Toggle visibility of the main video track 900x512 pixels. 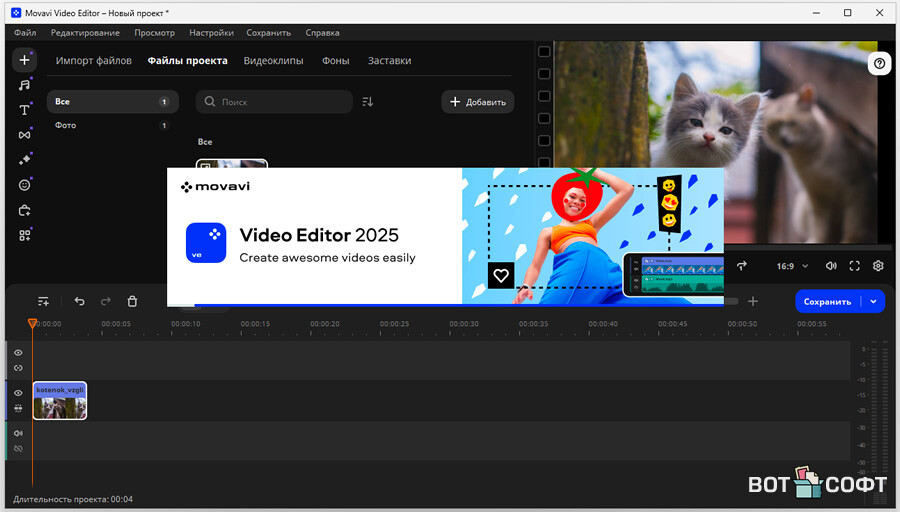click(x=18, y=393)
